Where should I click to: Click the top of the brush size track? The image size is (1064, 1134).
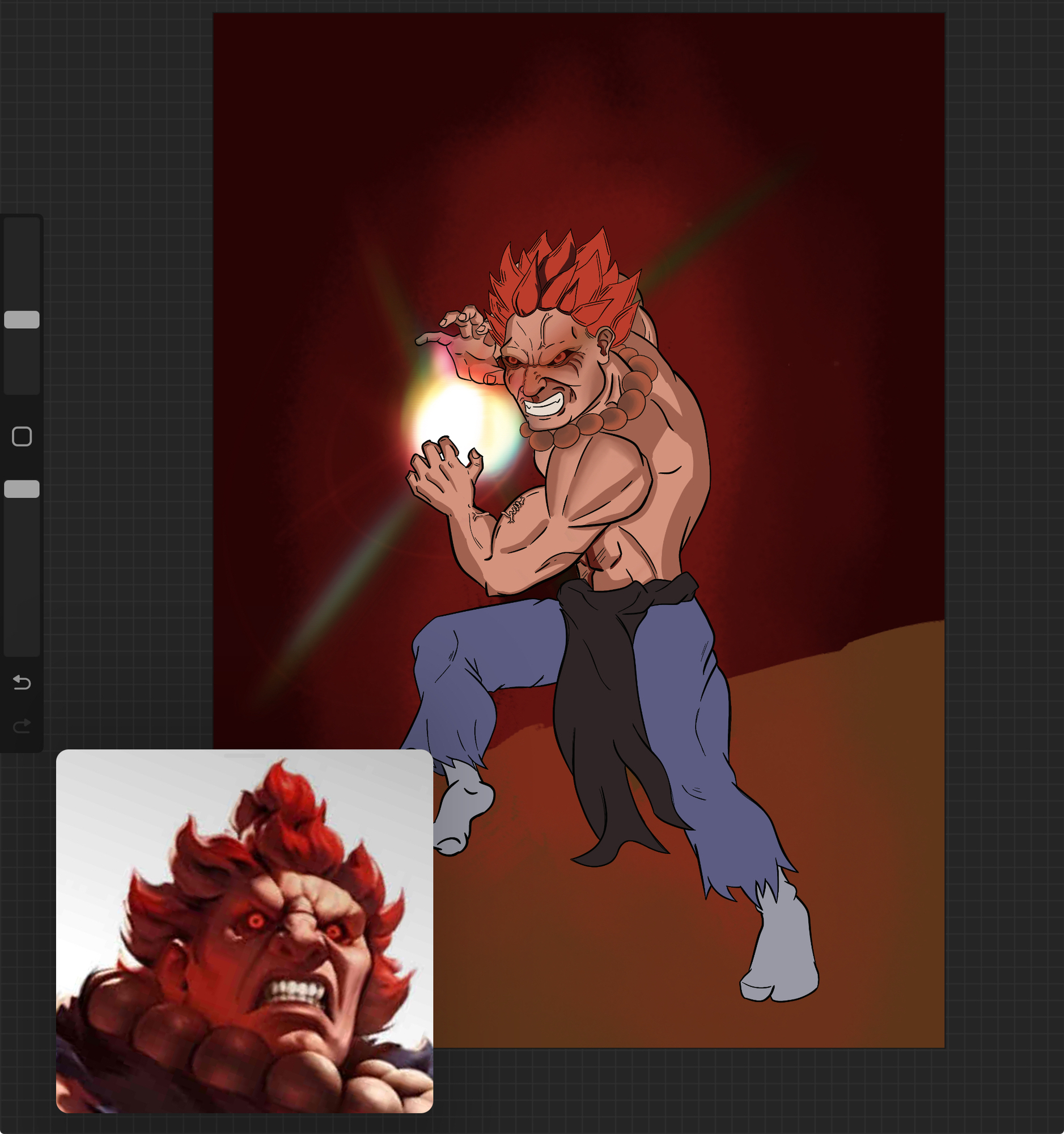22,228
